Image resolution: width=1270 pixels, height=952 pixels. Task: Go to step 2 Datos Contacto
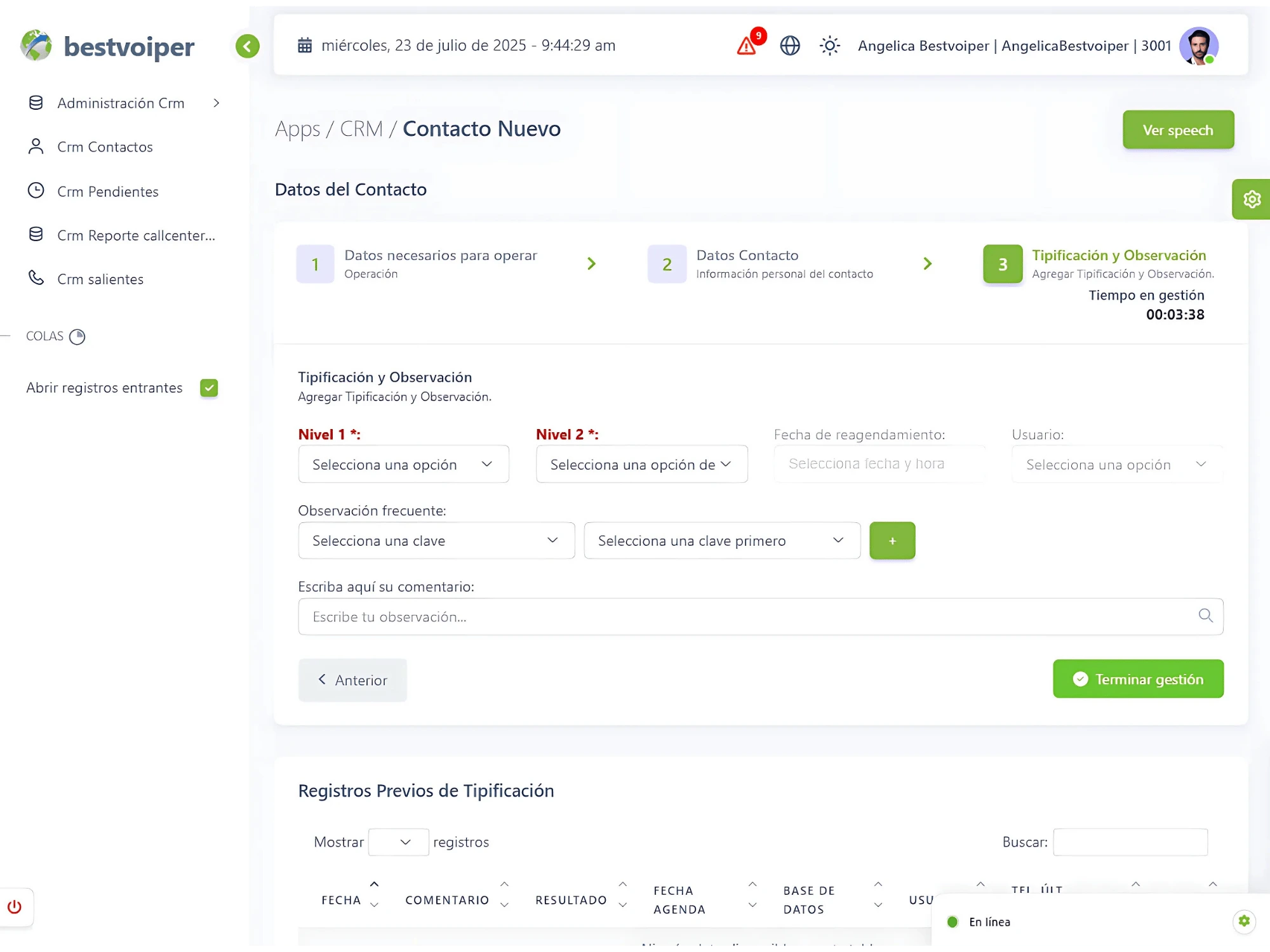(760, 263)
